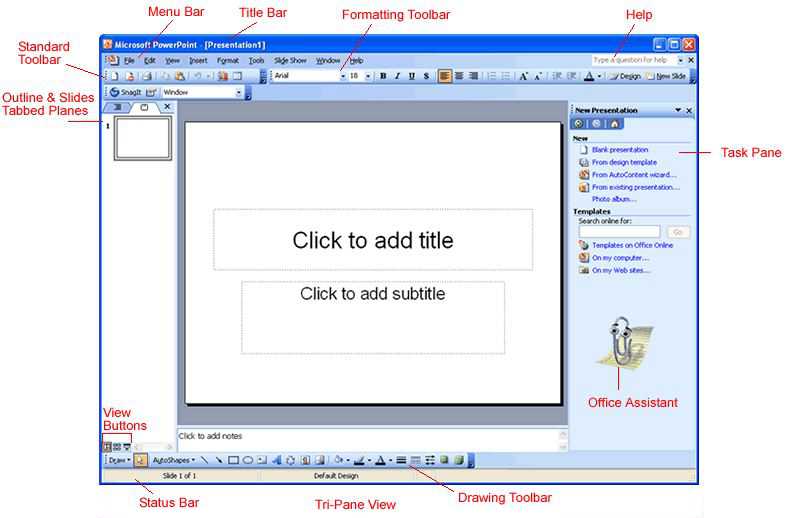Open the AutoShapes dropdown
This screenshot has height=518, width=787.
coord(174,460)
